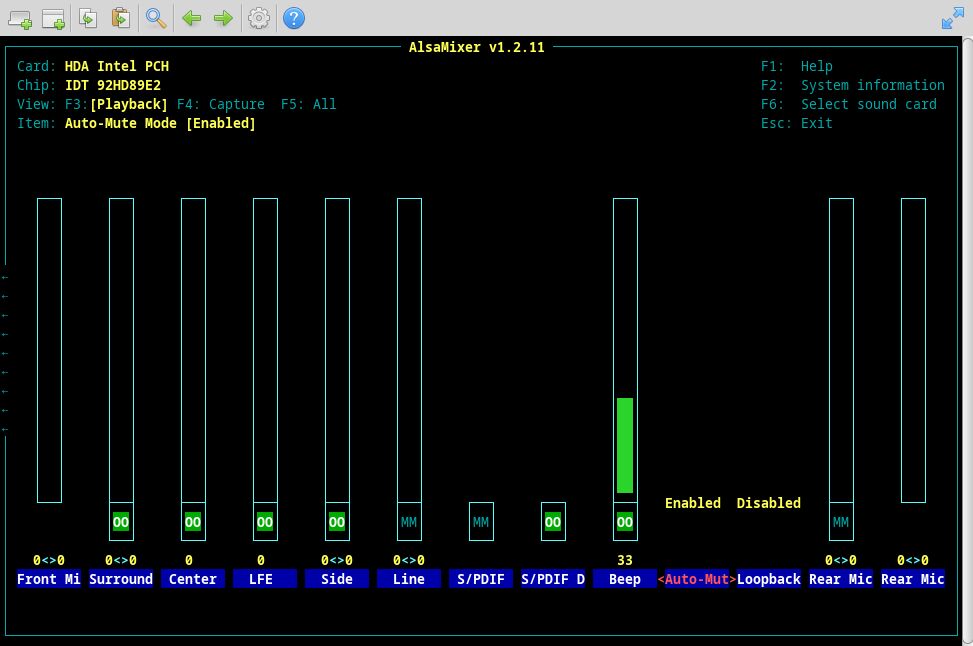The image size is (973, 646).
Task: Click the Surround volume bar
Action: click(x=121, y=351)
